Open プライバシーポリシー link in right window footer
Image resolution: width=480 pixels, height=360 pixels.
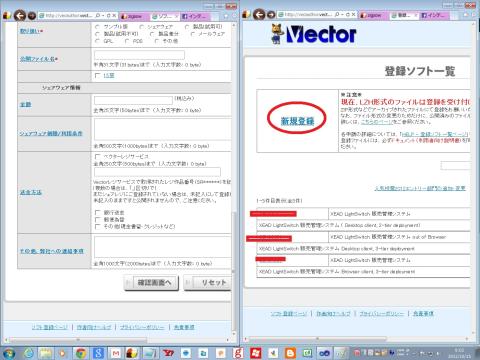(382, 314)
